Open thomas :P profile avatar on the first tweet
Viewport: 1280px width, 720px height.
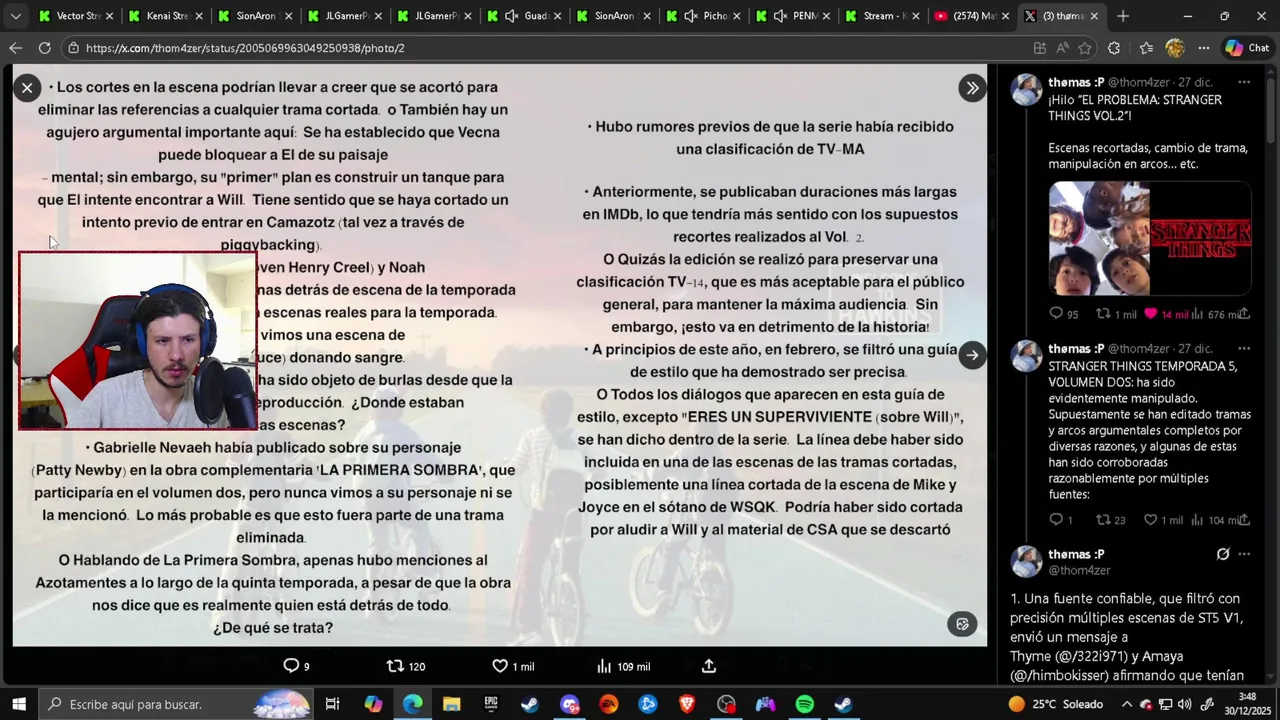(1026, 90)
